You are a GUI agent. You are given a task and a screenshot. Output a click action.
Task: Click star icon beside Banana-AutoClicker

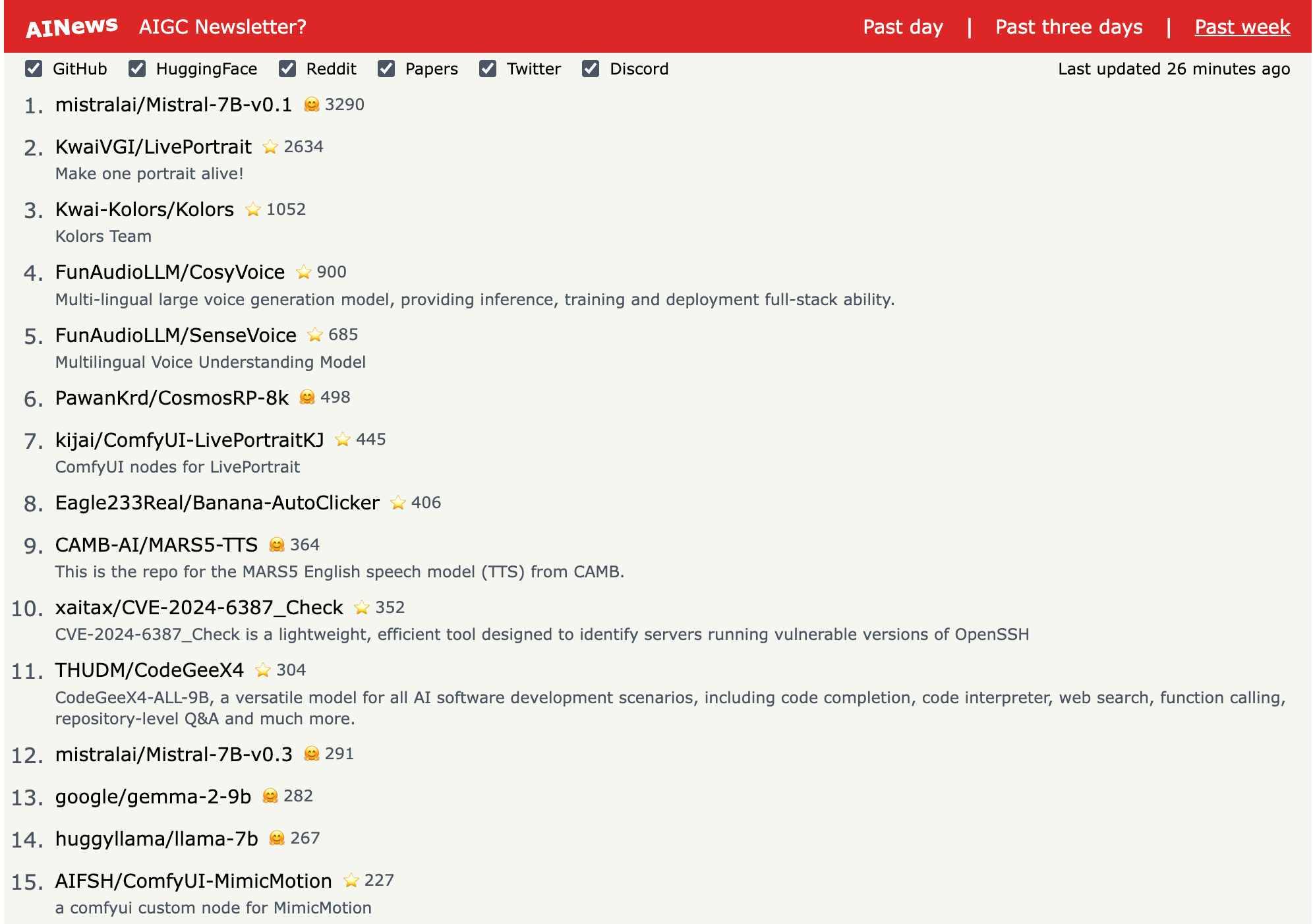point(398,503)
